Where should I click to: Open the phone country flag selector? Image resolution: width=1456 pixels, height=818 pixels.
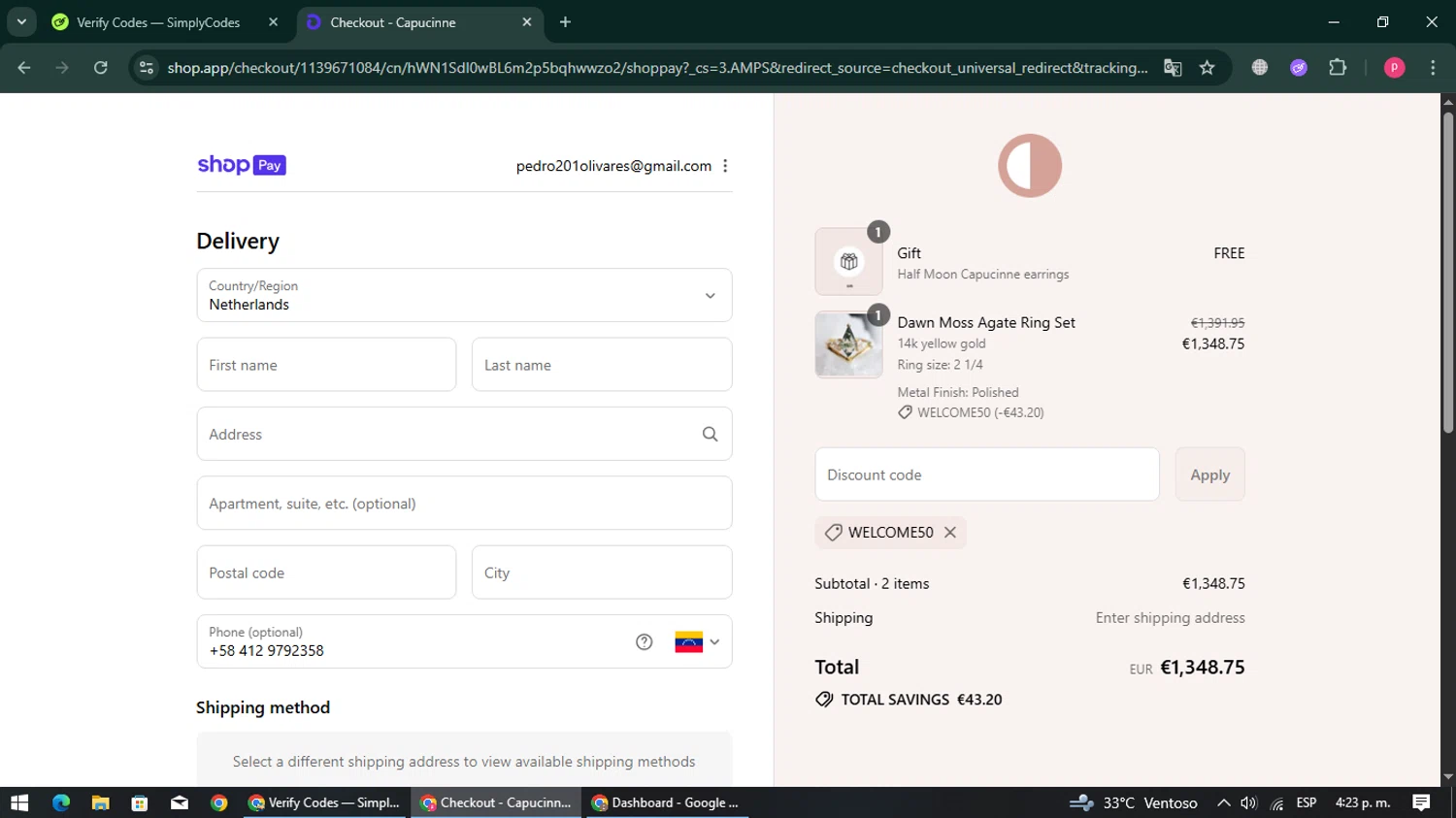(698, 642)
